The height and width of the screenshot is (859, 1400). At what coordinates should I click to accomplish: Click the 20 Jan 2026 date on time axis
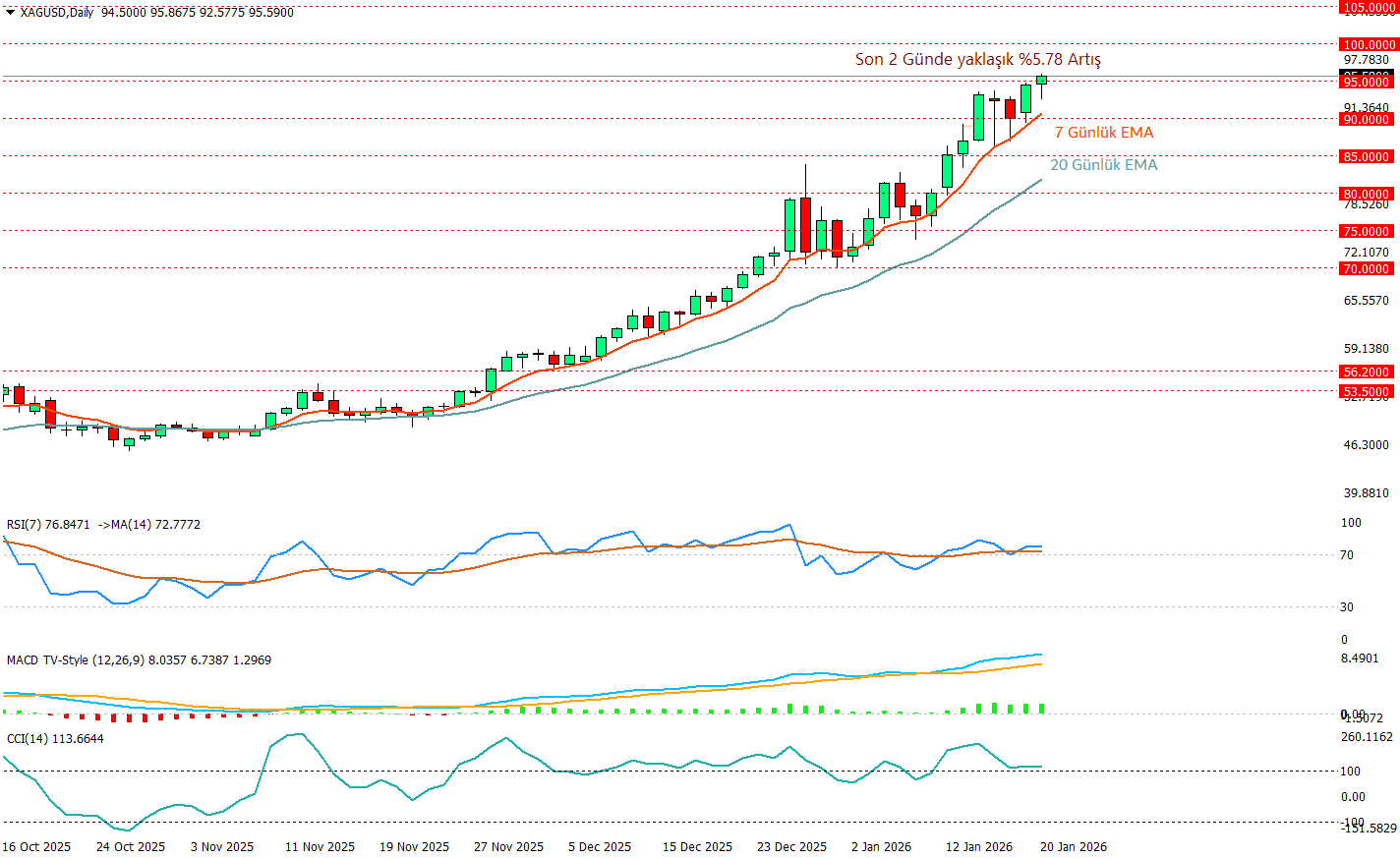click(x=1073, y=847)
